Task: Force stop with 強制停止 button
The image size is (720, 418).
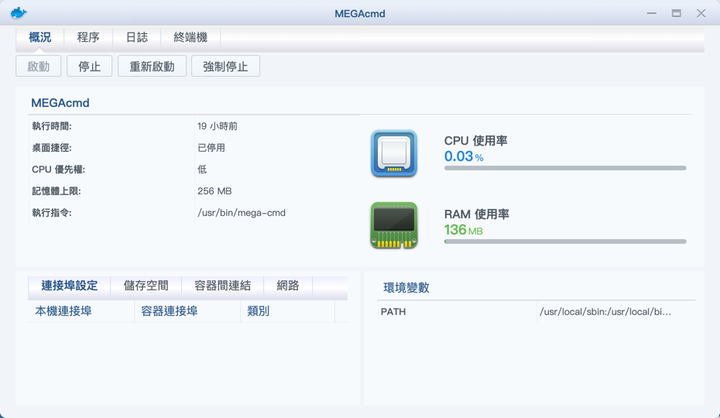Action: [x=225, y=67]
